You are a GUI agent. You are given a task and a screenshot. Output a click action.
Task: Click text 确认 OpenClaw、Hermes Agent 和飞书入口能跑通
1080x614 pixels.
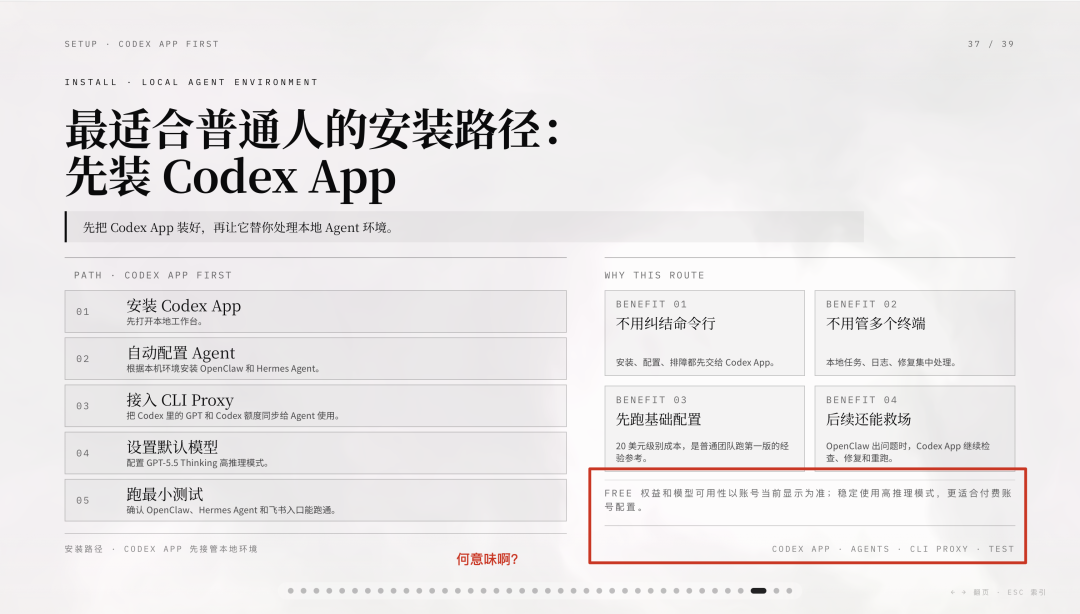(231, 510)
